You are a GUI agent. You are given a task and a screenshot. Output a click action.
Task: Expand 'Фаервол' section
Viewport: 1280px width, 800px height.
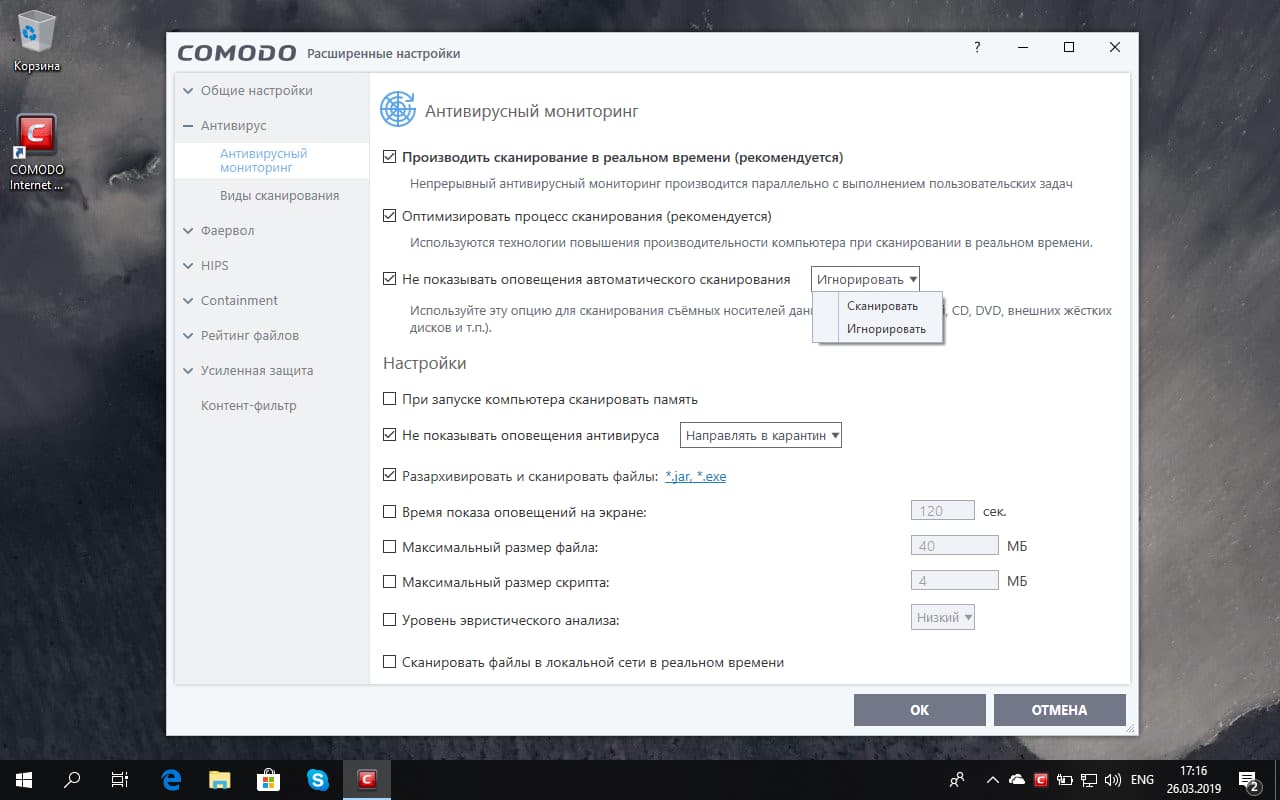(x=219, y=231)
